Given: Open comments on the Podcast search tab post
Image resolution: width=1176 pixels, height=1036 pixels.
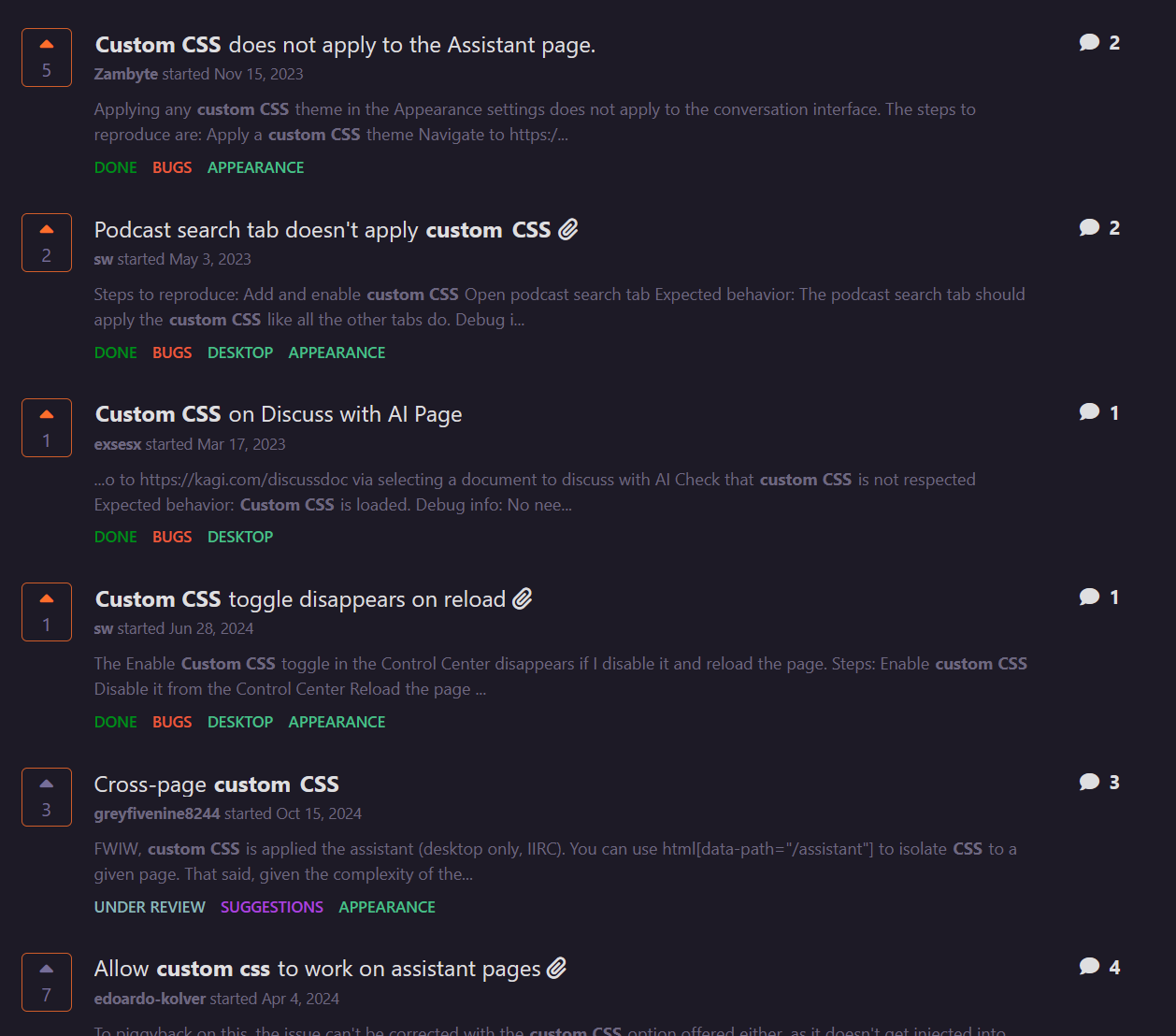Looking at the screenshot, I should pos(1089,228).
